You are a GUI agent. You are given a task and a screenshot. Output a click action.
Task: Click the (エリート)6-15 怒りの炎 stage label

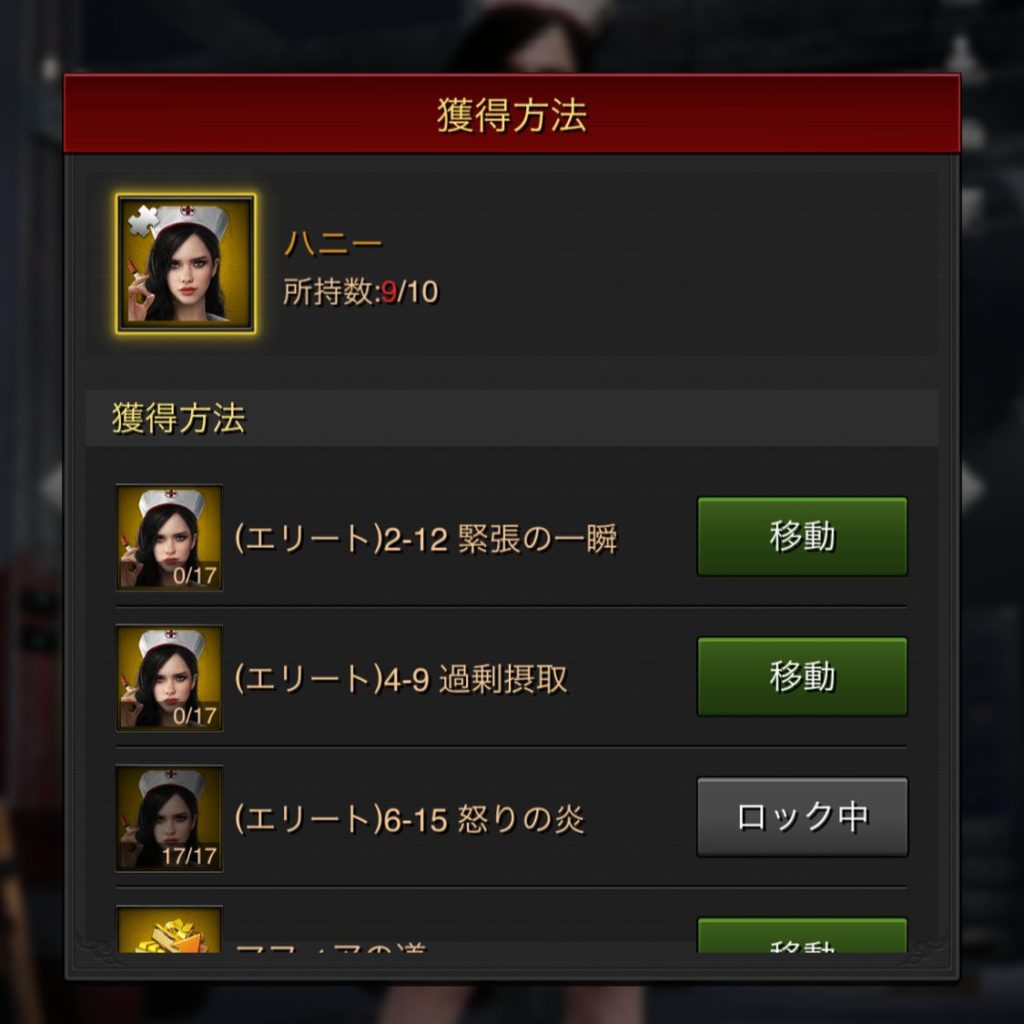pyautogui.click(x=409, y=819)
